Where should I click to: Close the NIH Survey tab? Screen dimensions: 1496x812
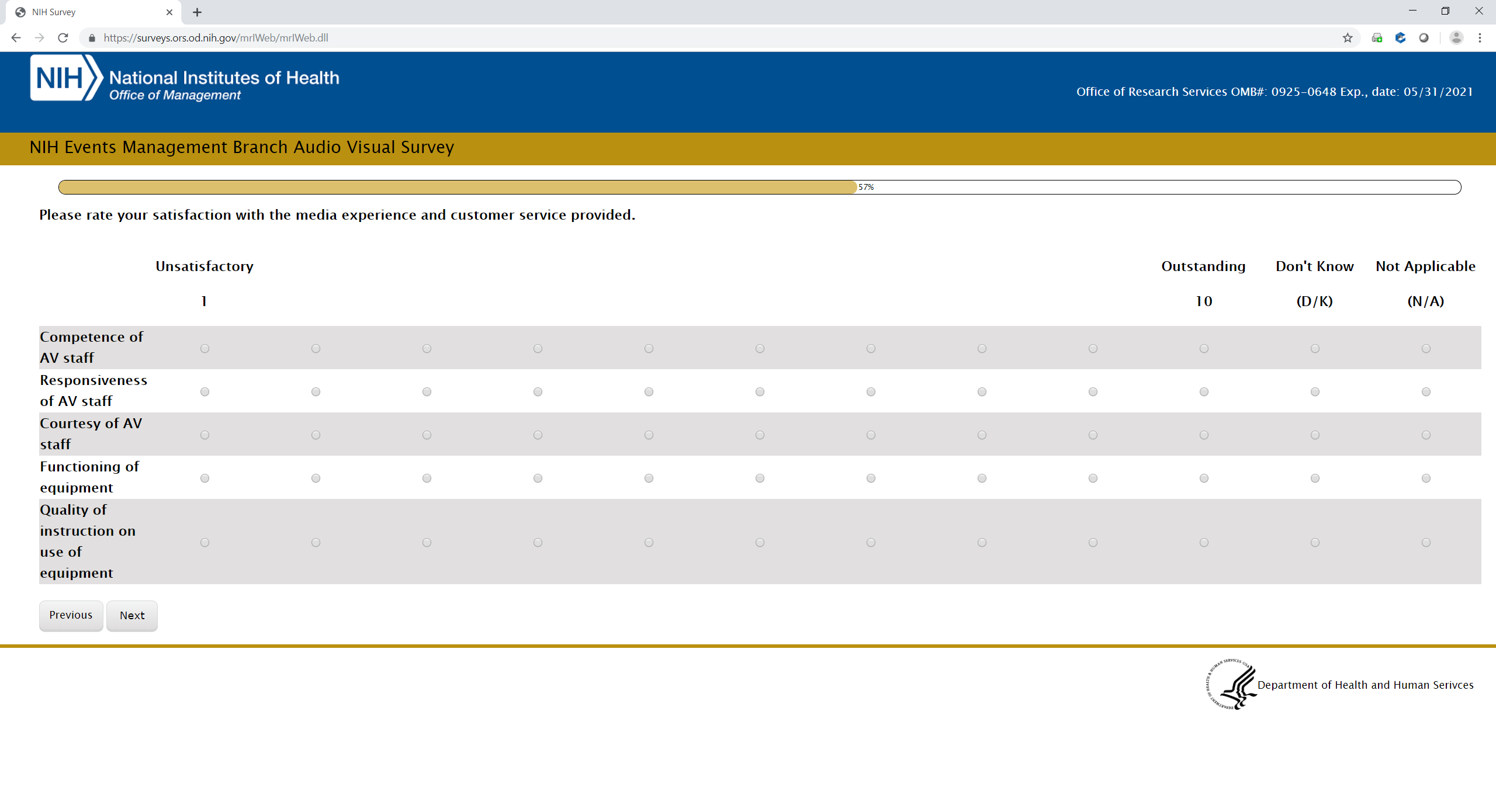tap(169, 12)
